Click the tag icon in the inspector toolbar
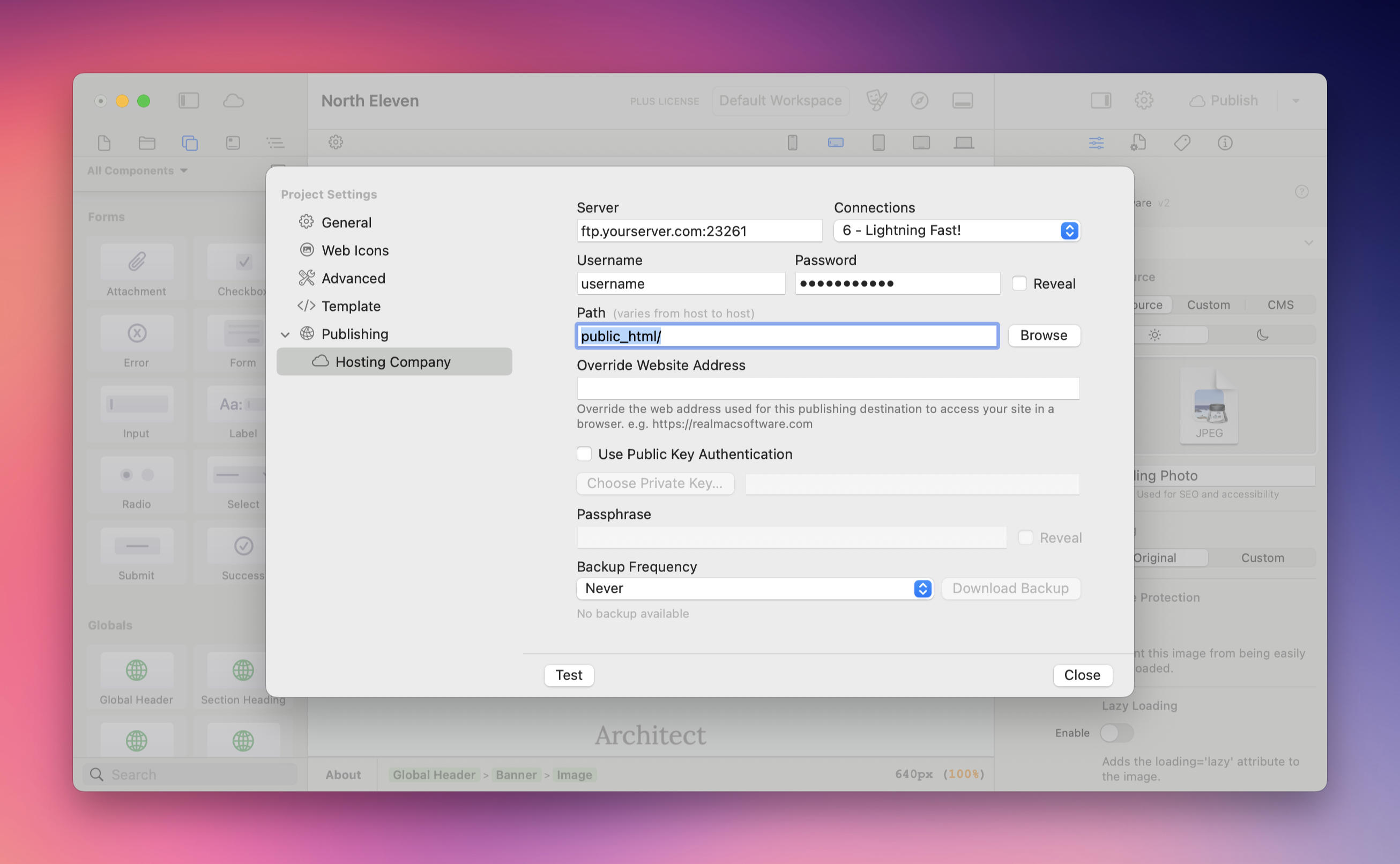This screenshot has width=1400, height=864. [x=1182, y=143]
